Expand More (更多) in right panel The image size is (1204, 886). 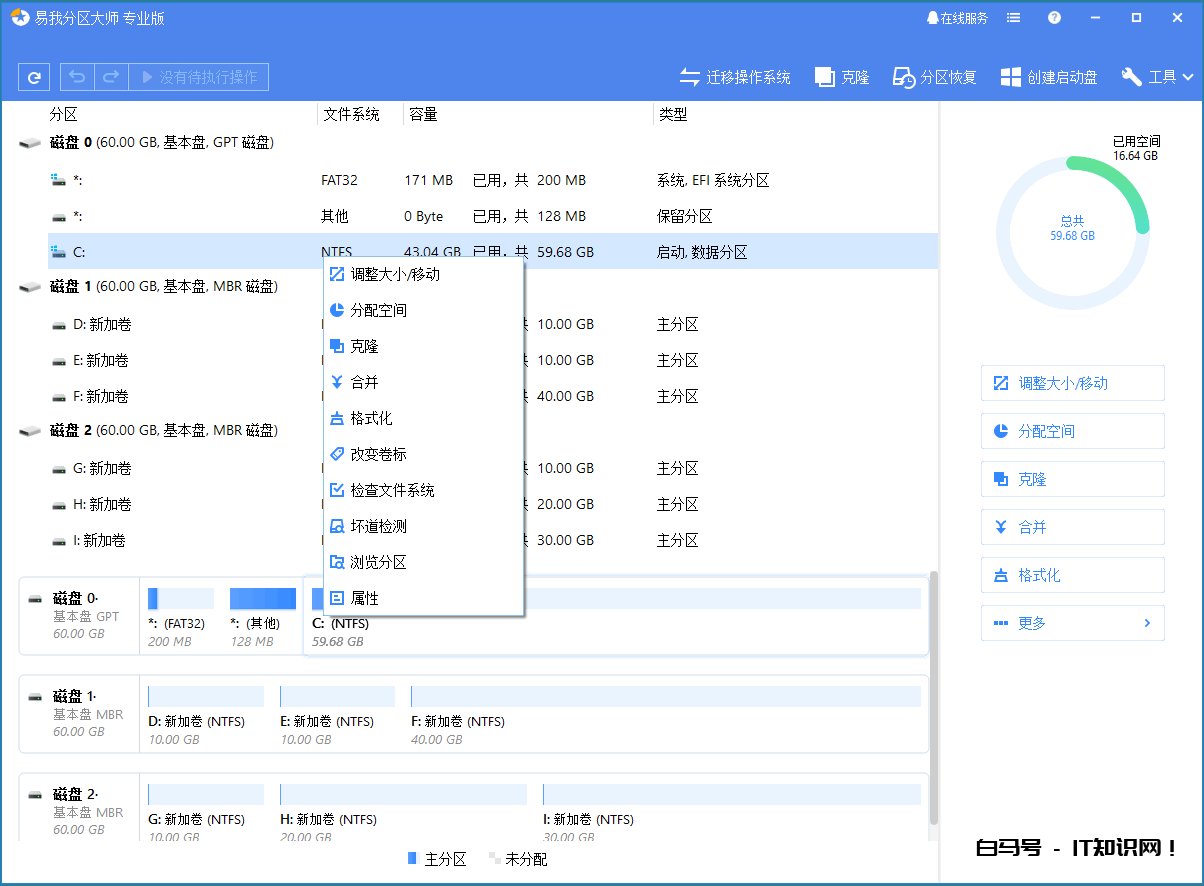point(1072,623)
